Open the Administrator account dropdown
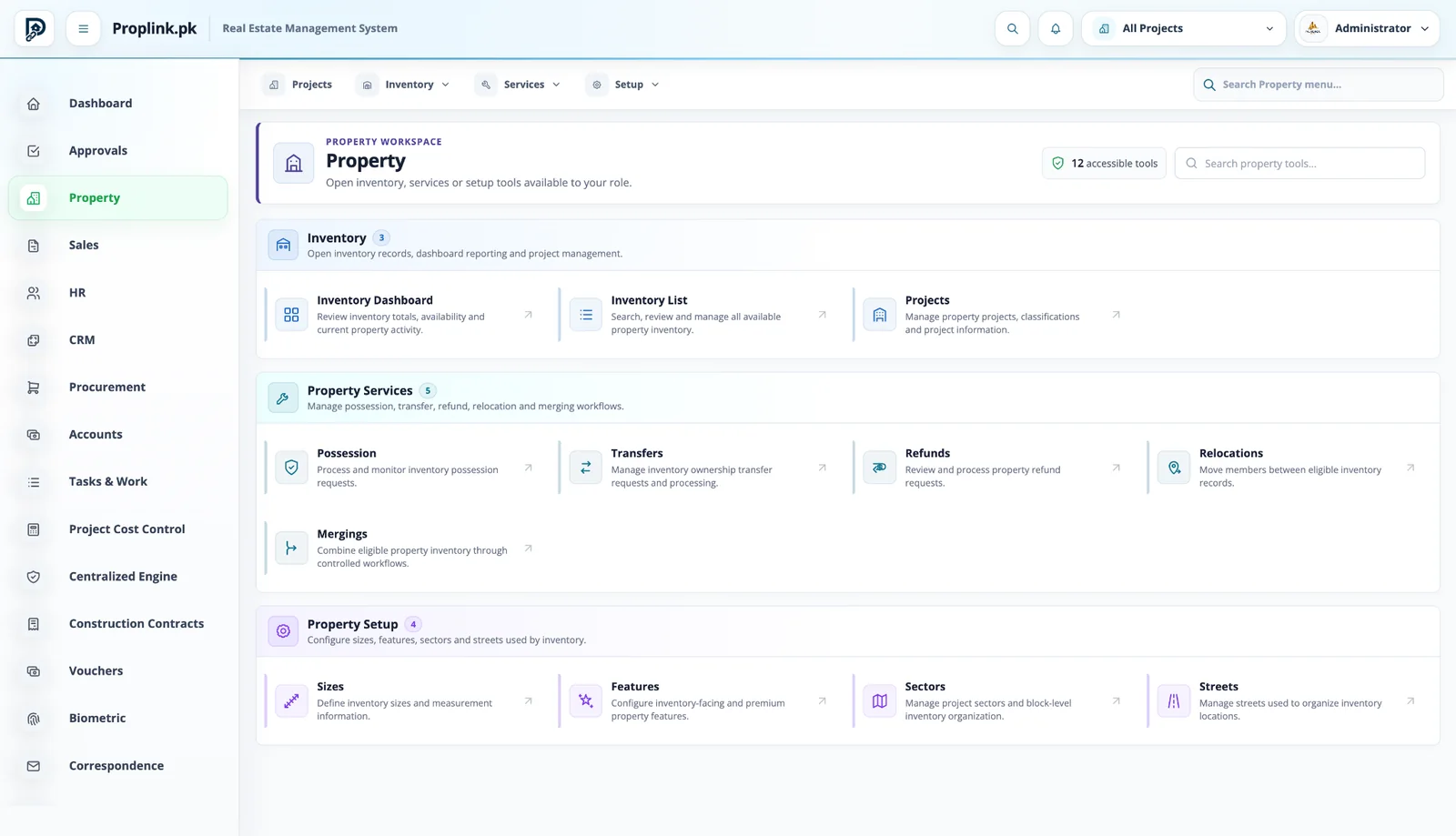The image size is (1456, 836). point(1367,29)
